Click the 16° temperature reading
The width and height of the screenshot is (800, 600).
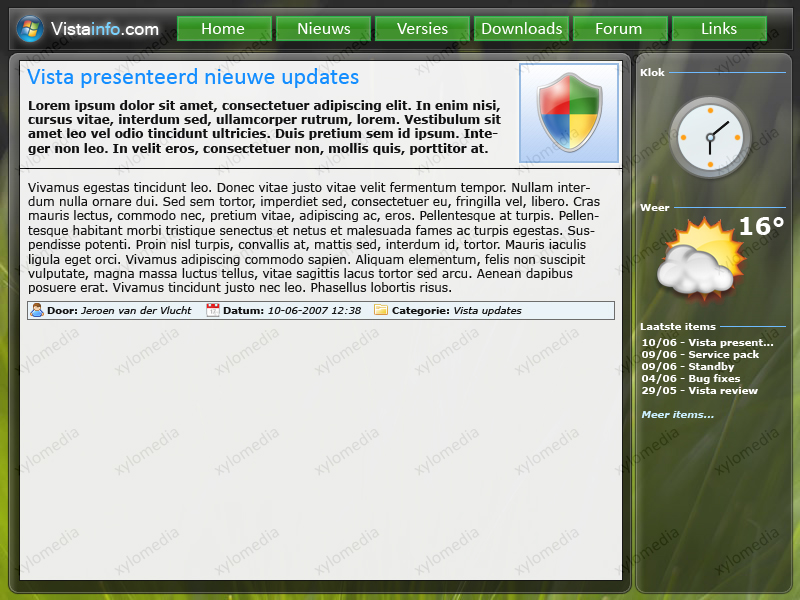click(x=761, y=226)
